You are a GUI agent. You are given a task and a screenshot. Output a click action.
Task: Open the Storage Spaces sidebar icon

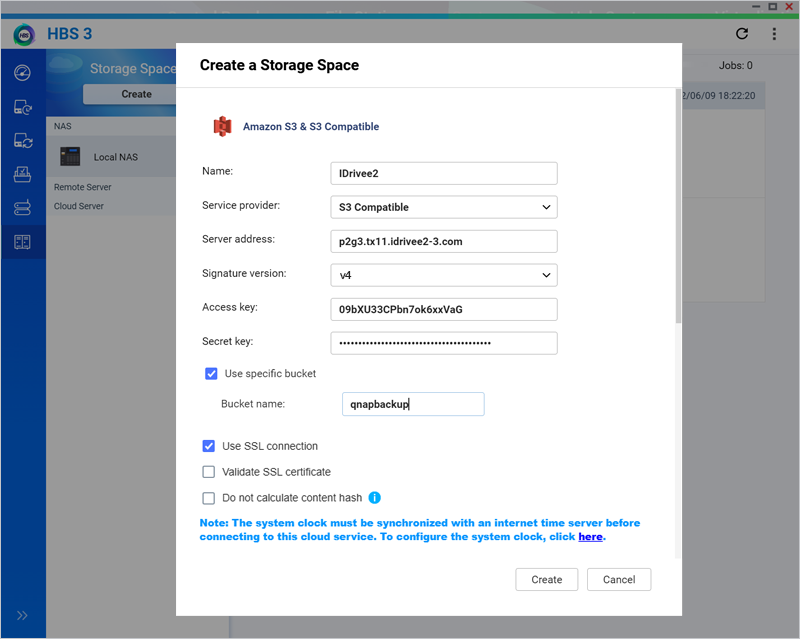click(x=22, y=242)
